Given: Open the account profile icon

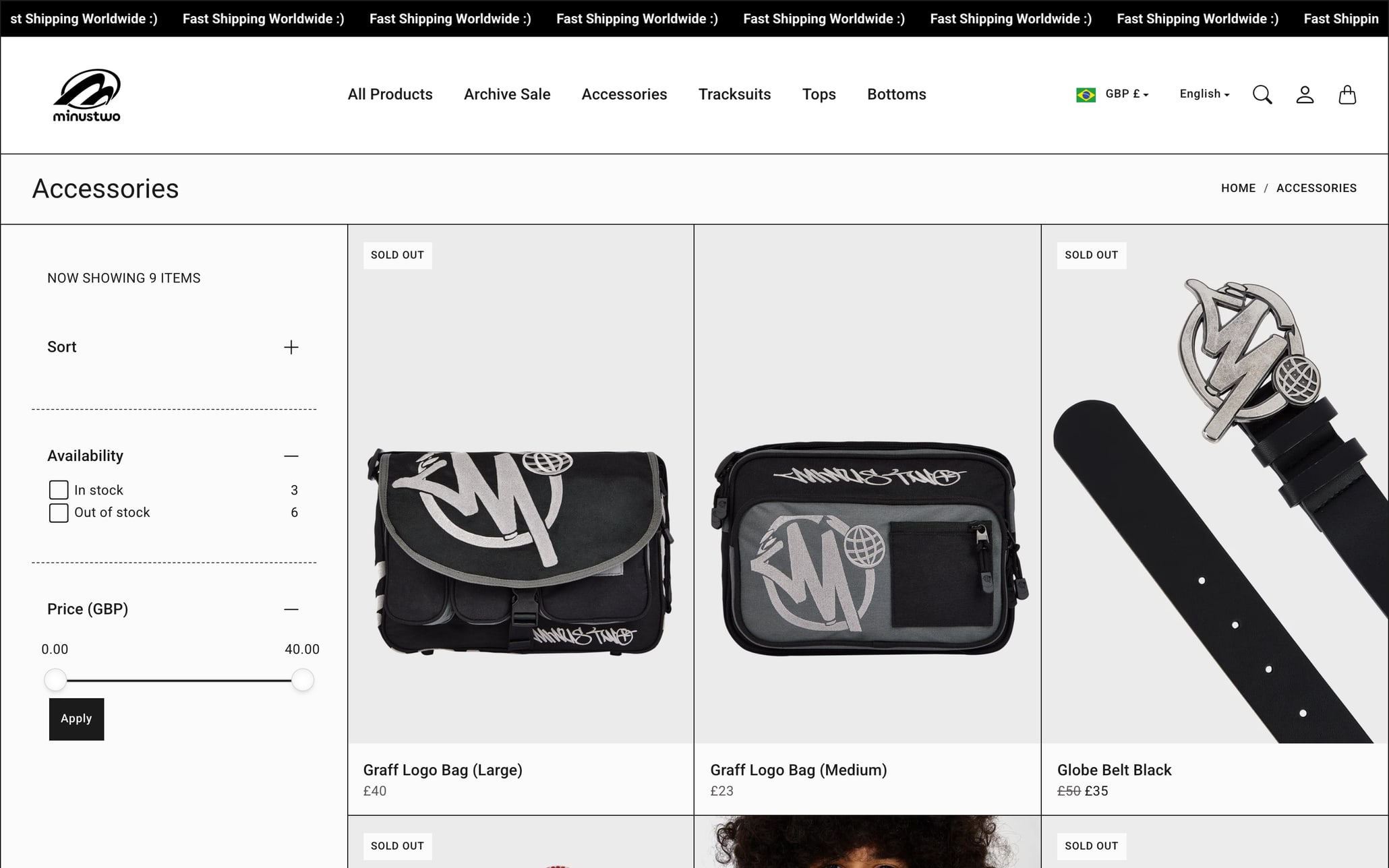Looking at the screenshot, I should pyautogui.click(x=1305, y=94).
